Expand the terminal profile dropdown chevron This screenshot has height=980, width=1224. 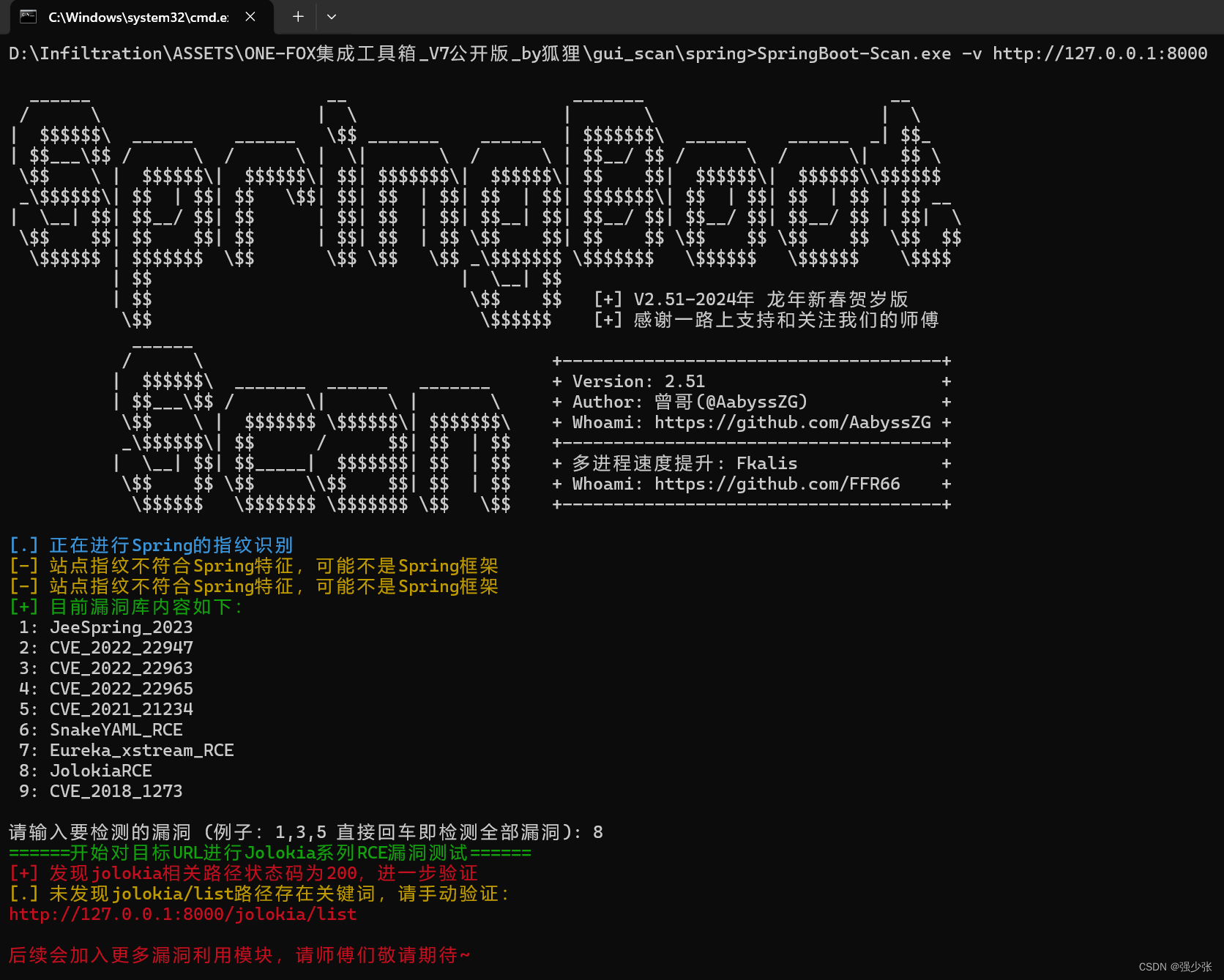(x=332, y=16)
